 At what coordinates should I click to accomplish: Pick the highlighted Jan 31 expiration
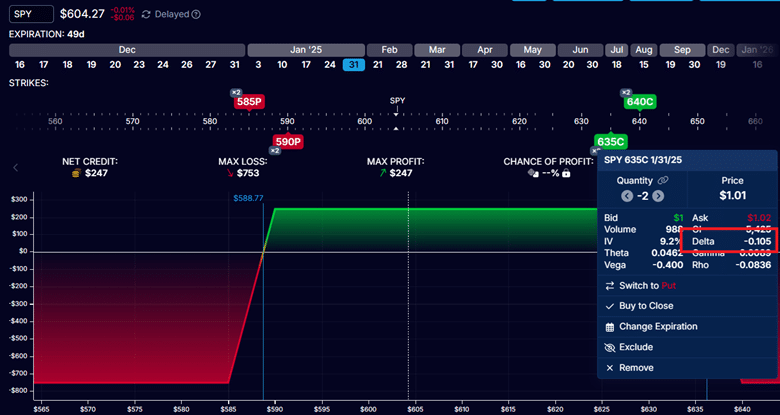coord(354,65)
